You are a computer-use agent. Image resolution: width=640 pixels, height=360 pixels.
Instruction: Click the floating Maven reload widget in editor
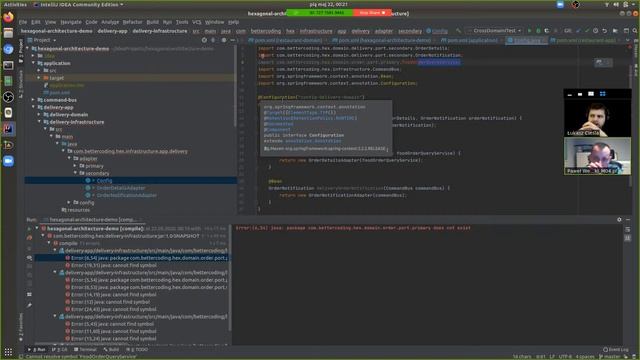603,62
